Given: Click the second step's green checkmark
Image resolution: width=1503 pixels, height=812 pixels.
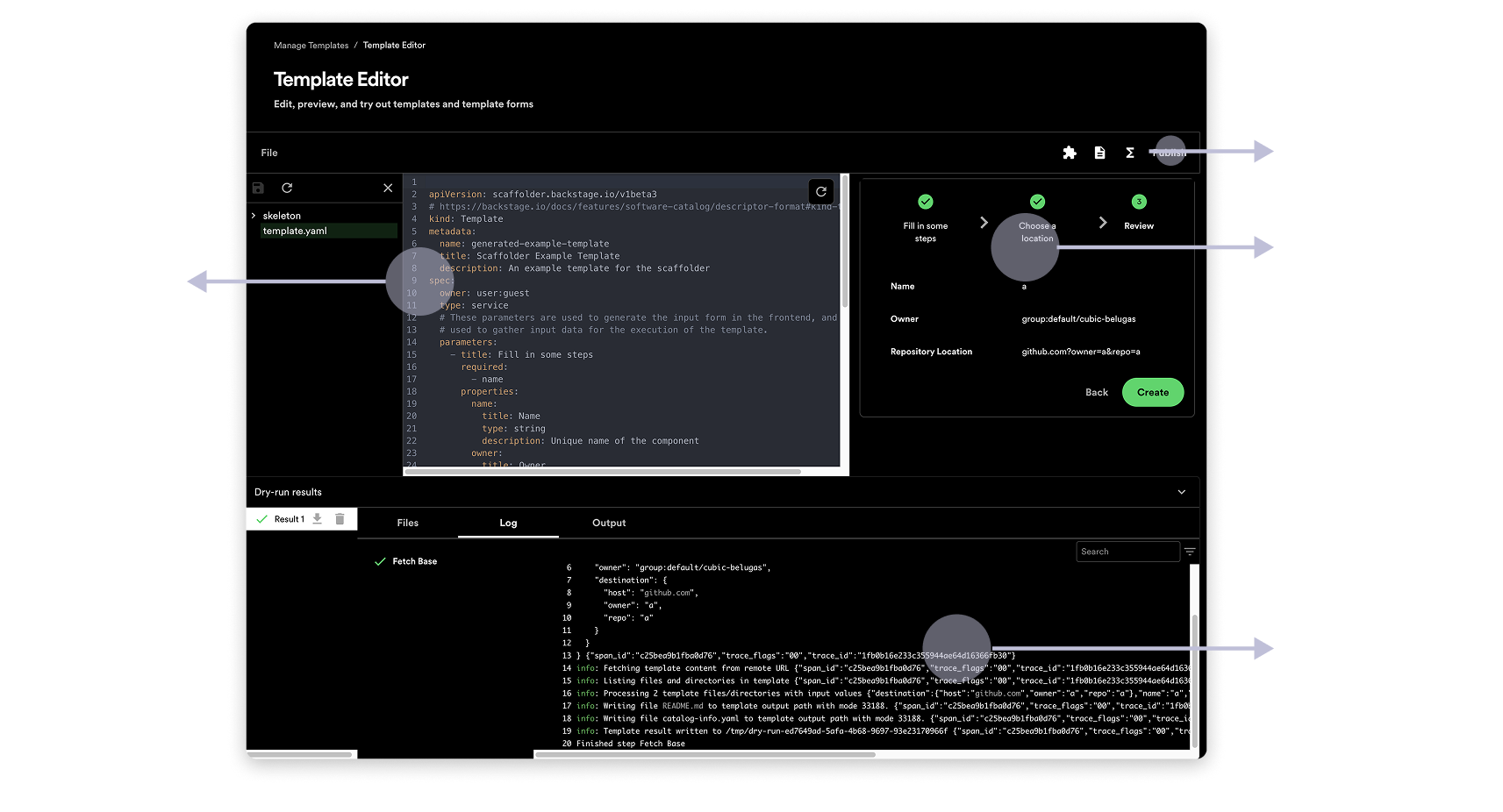Looking at the screenshot, I should 1037,202.
